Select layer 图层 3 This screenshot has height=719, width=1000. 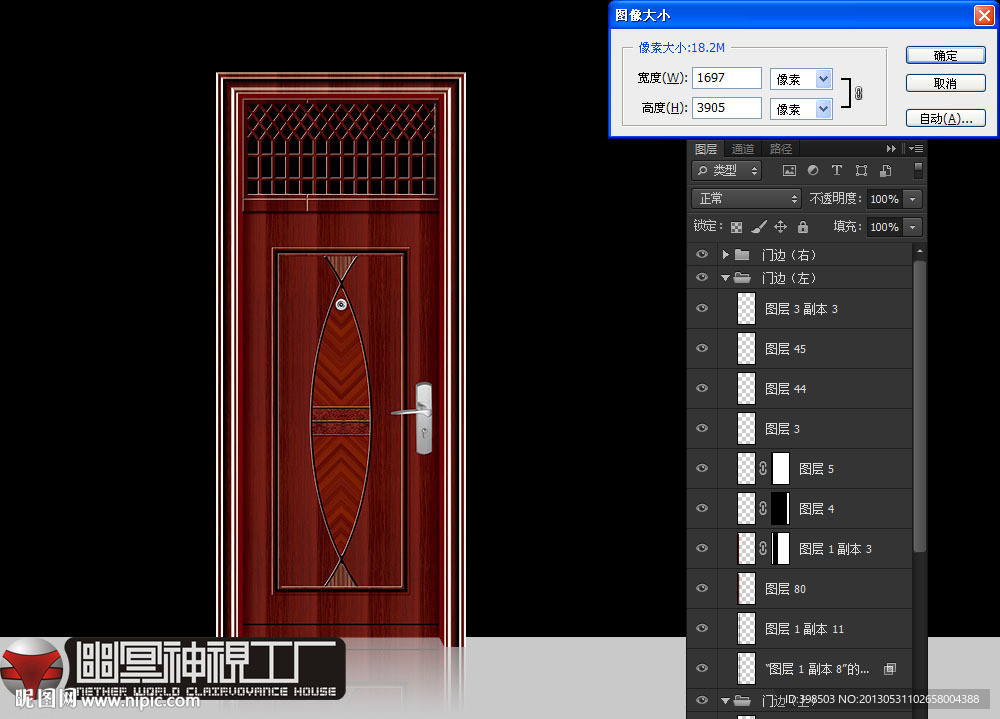801,429
